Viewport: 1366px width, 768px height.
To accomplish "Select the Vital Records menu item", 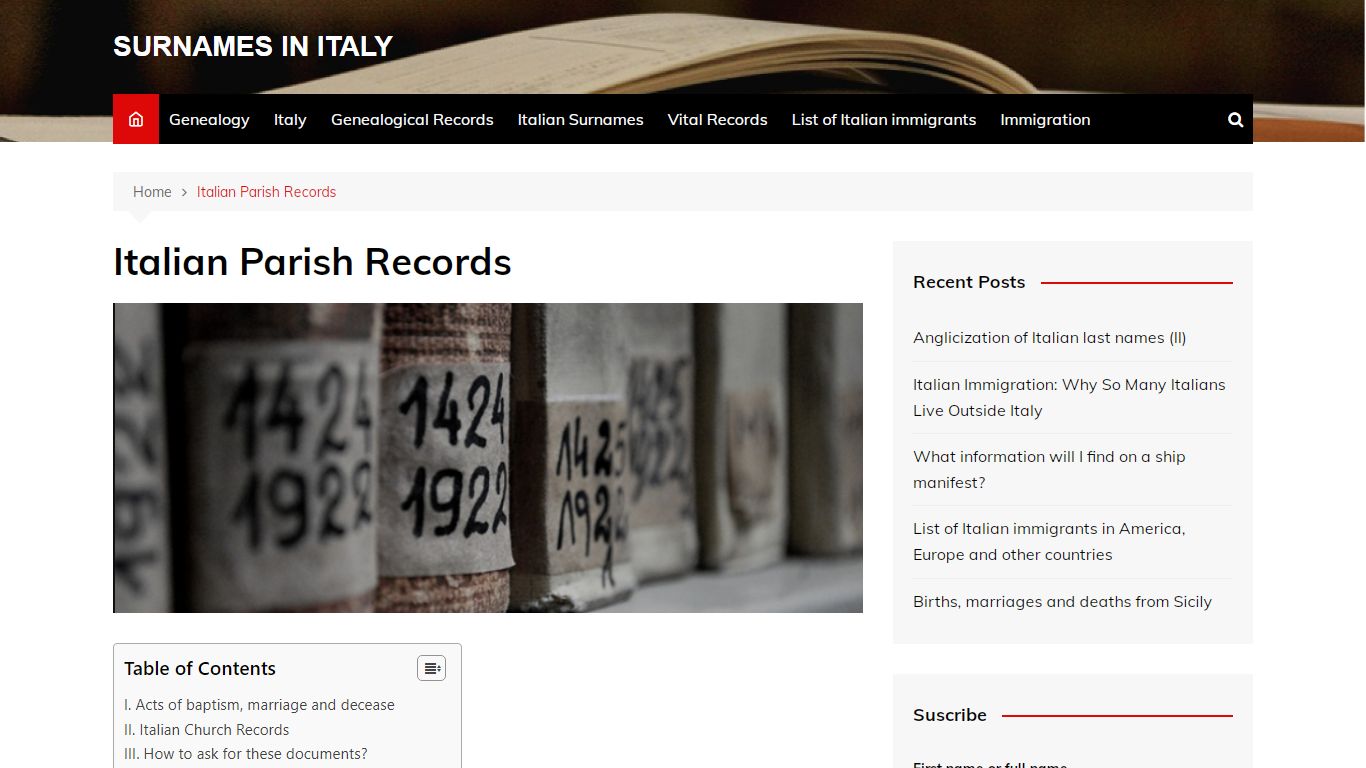I will 717,119.
